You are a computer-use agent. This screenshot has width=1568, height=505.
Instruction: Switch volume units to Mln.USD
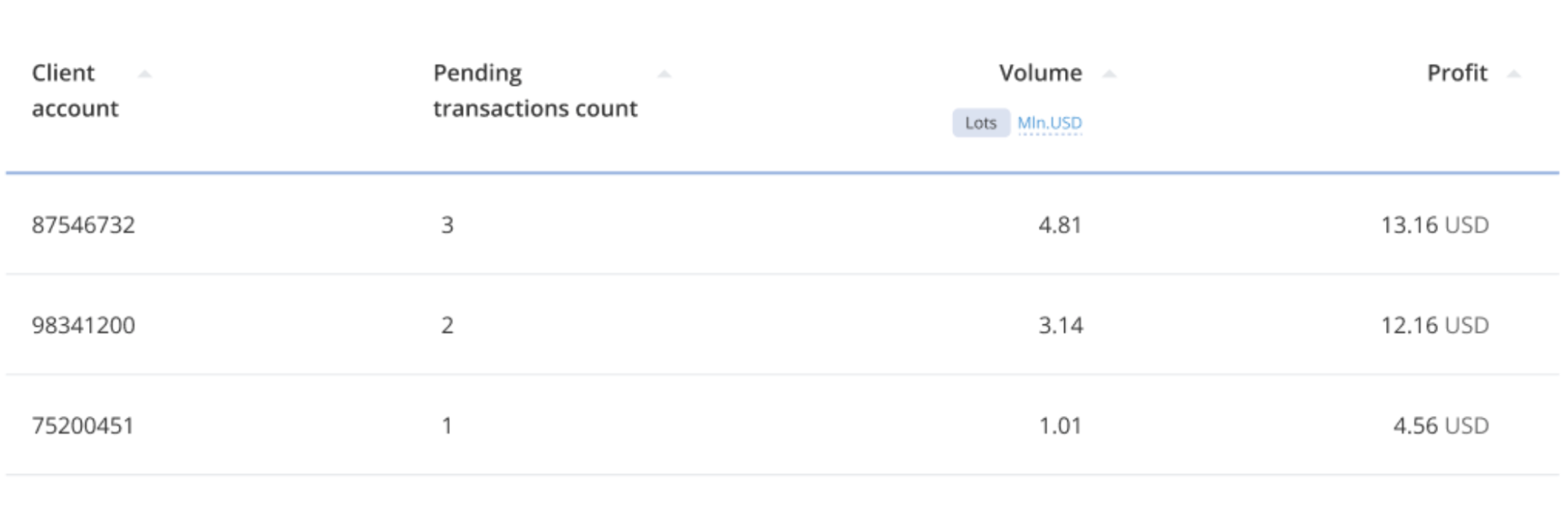click(x=1049, y=123)
